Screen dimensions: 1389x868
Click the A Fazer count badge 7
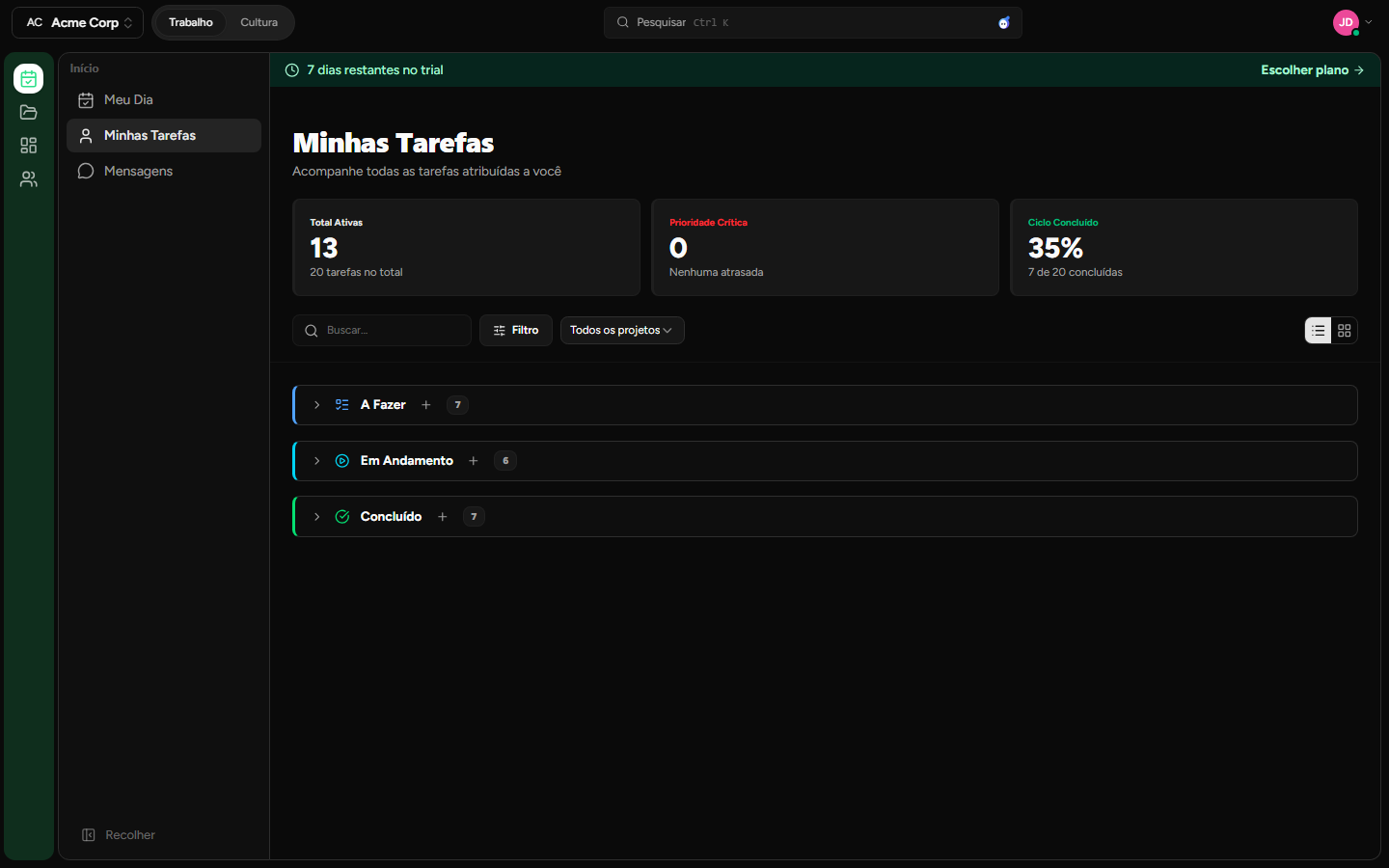[x=458, y=405]
